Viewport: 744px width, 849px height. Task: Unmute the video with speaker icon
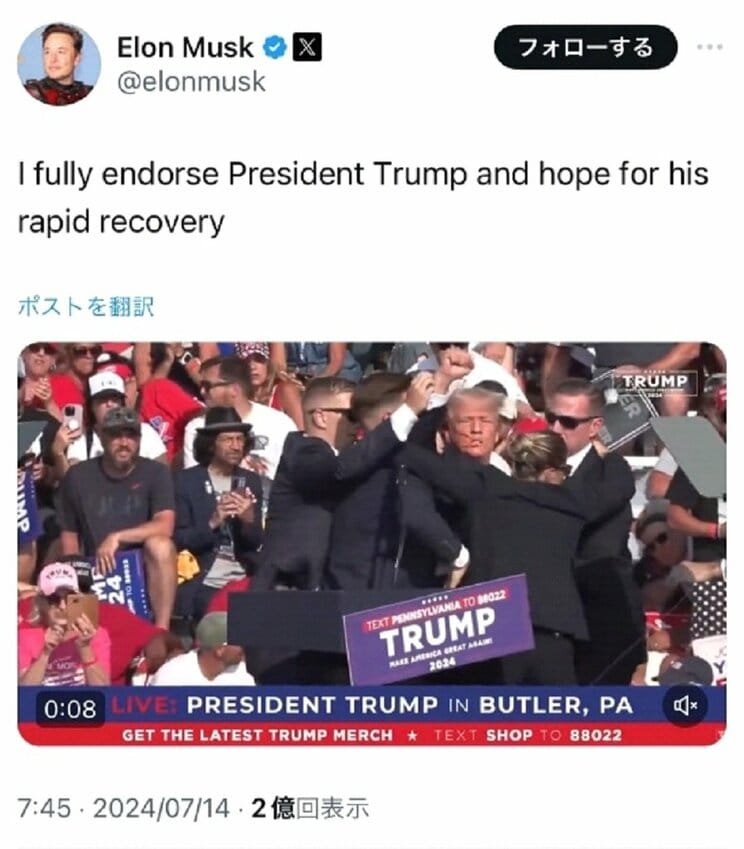(x=685, y=706)
